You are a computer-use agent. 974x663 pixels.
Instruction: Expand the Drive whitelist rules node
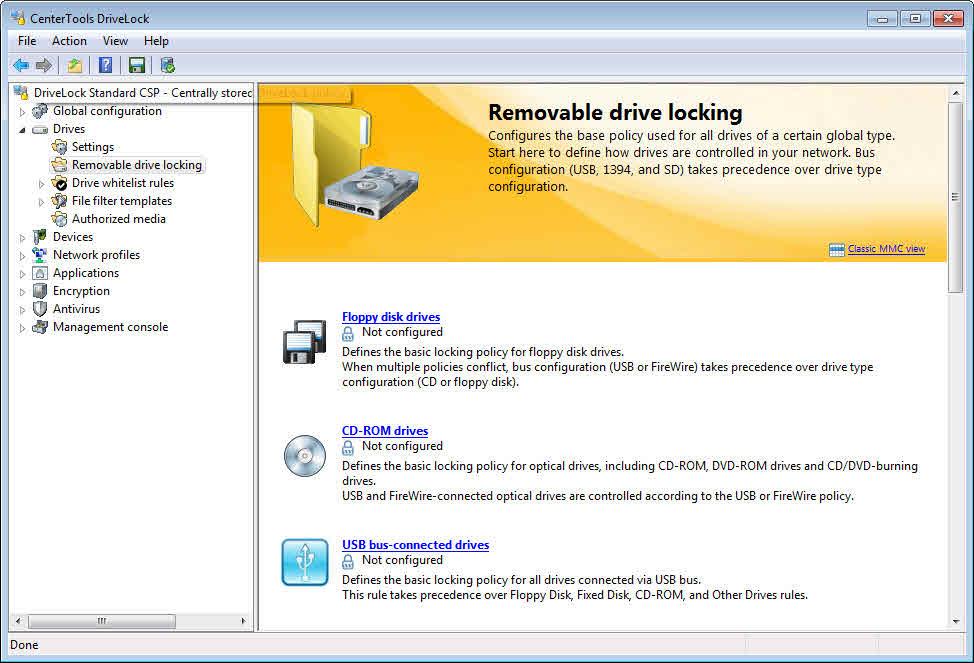tap(42, 184)
